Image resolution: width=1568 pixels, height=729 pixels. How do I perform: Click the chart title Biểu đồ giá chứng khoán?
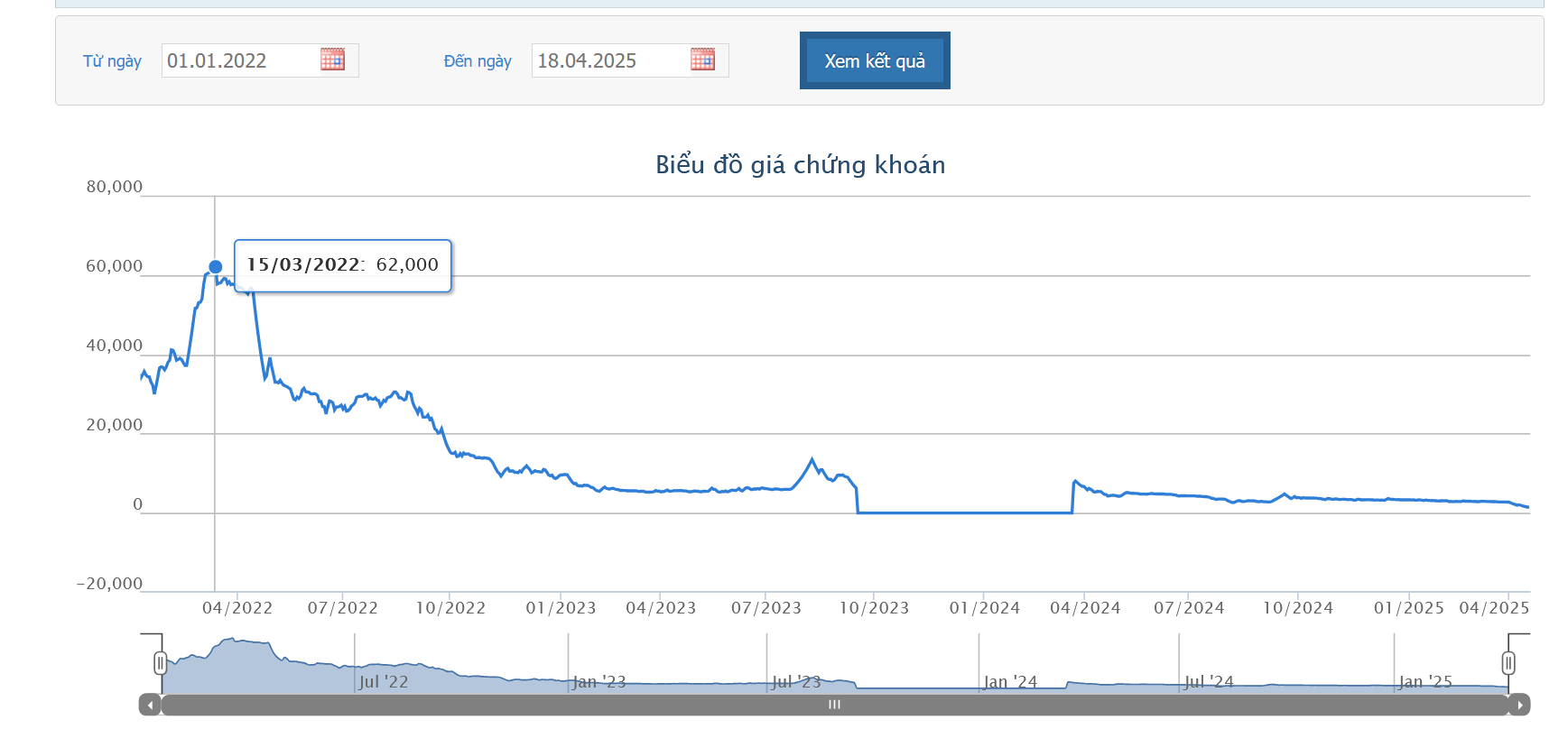pyautogui.click(x=800, y=165)
